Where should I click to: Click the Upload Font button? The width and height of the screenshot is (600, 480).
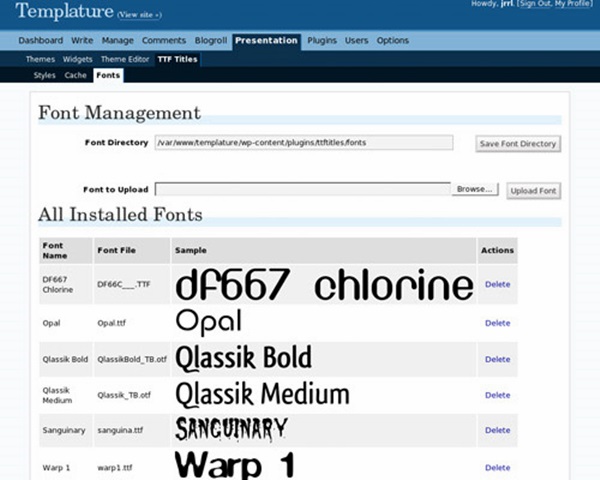[x=533, y=191]
